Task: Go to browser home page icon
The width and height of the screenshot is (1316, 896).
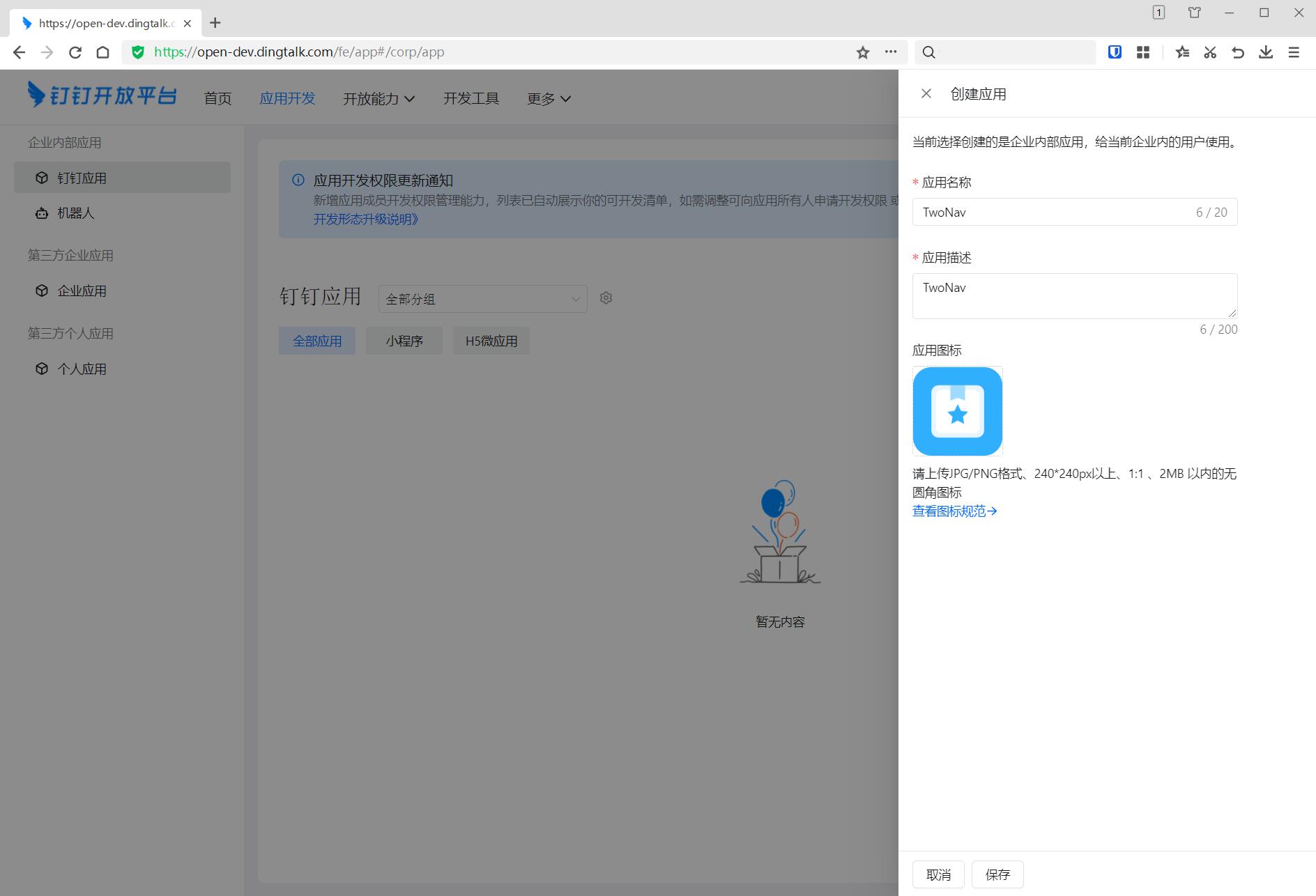Action: [x=103, y=52]
